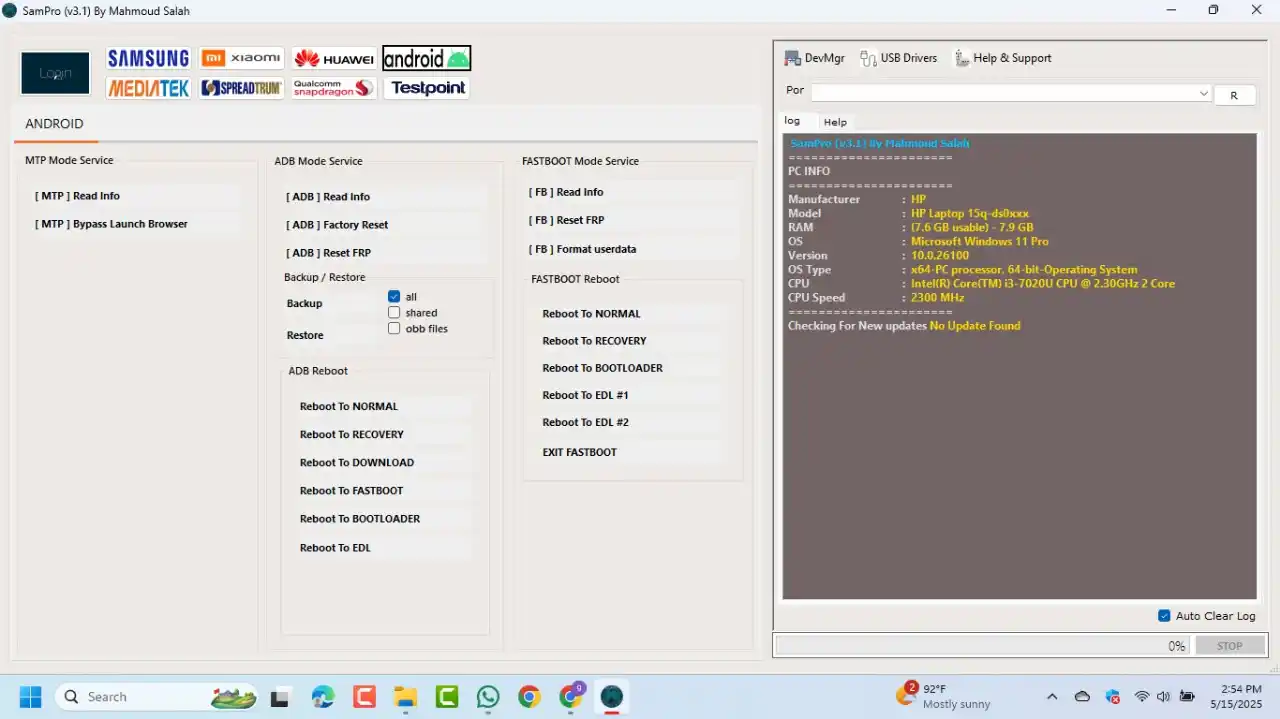The height and width of the screenshot is (719, 1280).
Task: Open the MediaTek chipset section
Action: [x=148, y=88]
